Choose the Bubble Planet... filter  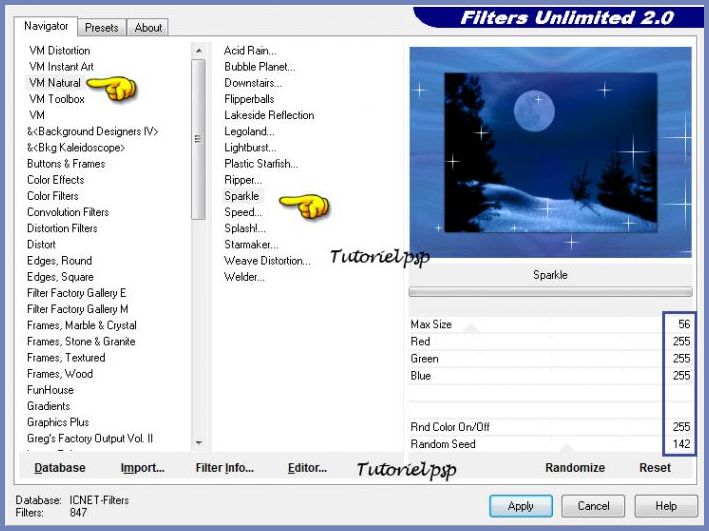pyautogui.click(x=260, y=67)
